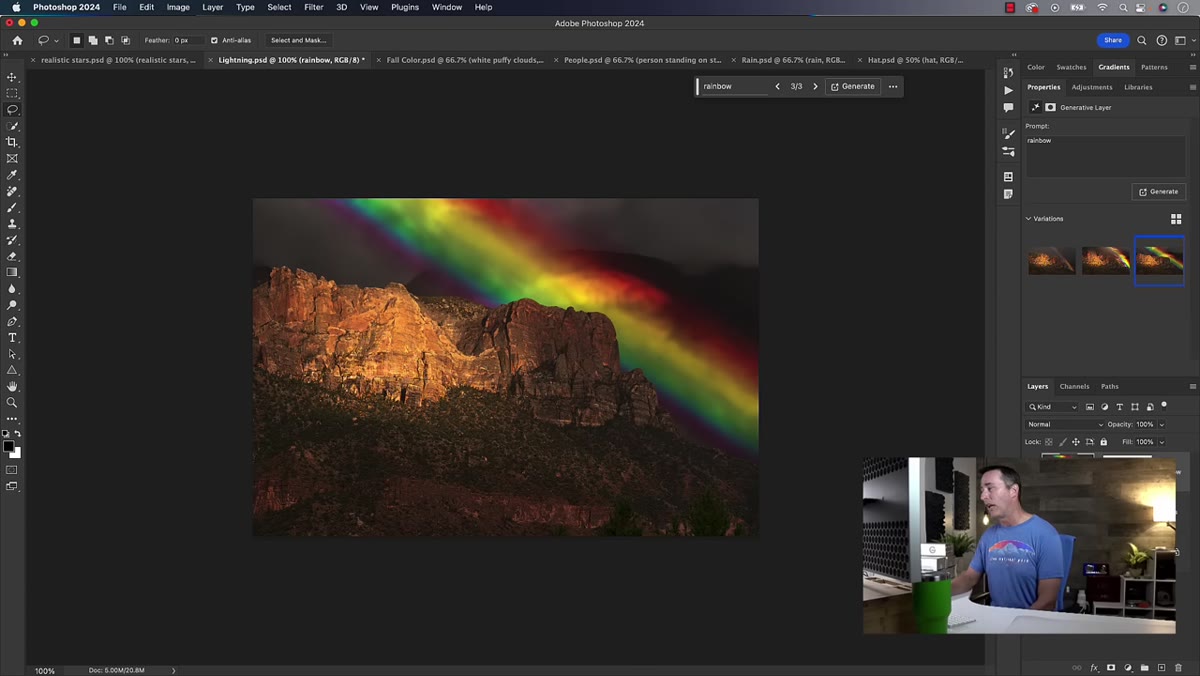Open the Edit Toolbar three-dots menu

click(x=12, y=418)
